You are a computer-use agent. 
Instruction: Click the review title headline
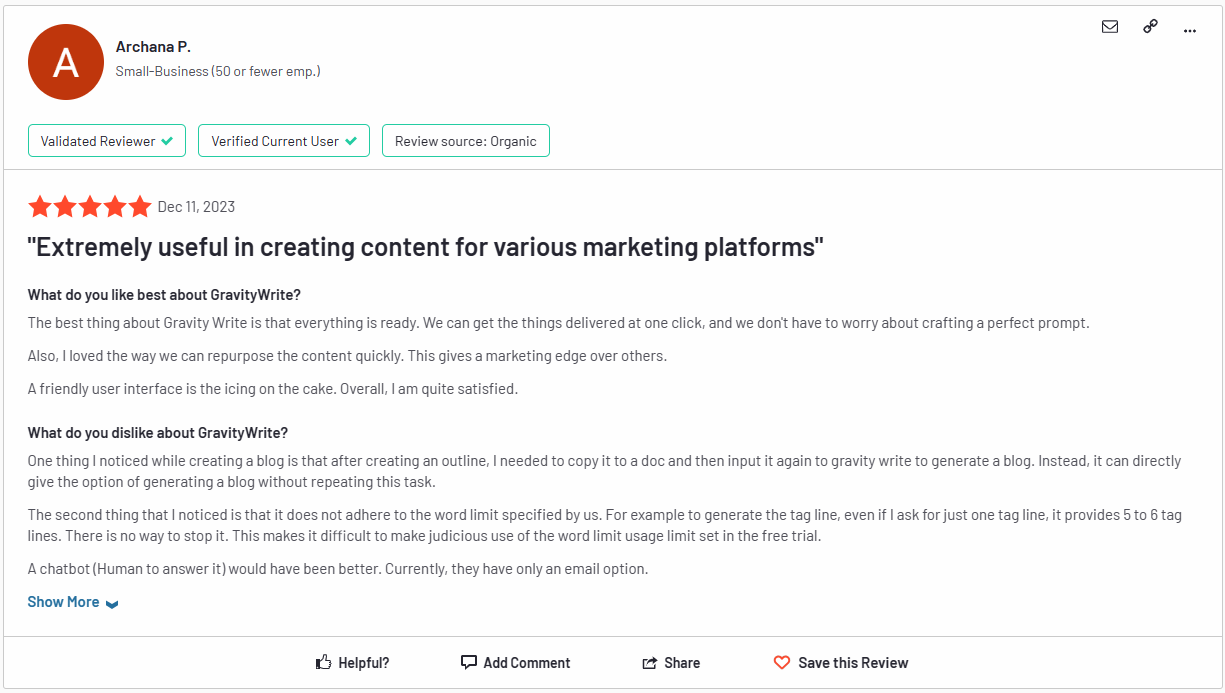tap(425, 247)
